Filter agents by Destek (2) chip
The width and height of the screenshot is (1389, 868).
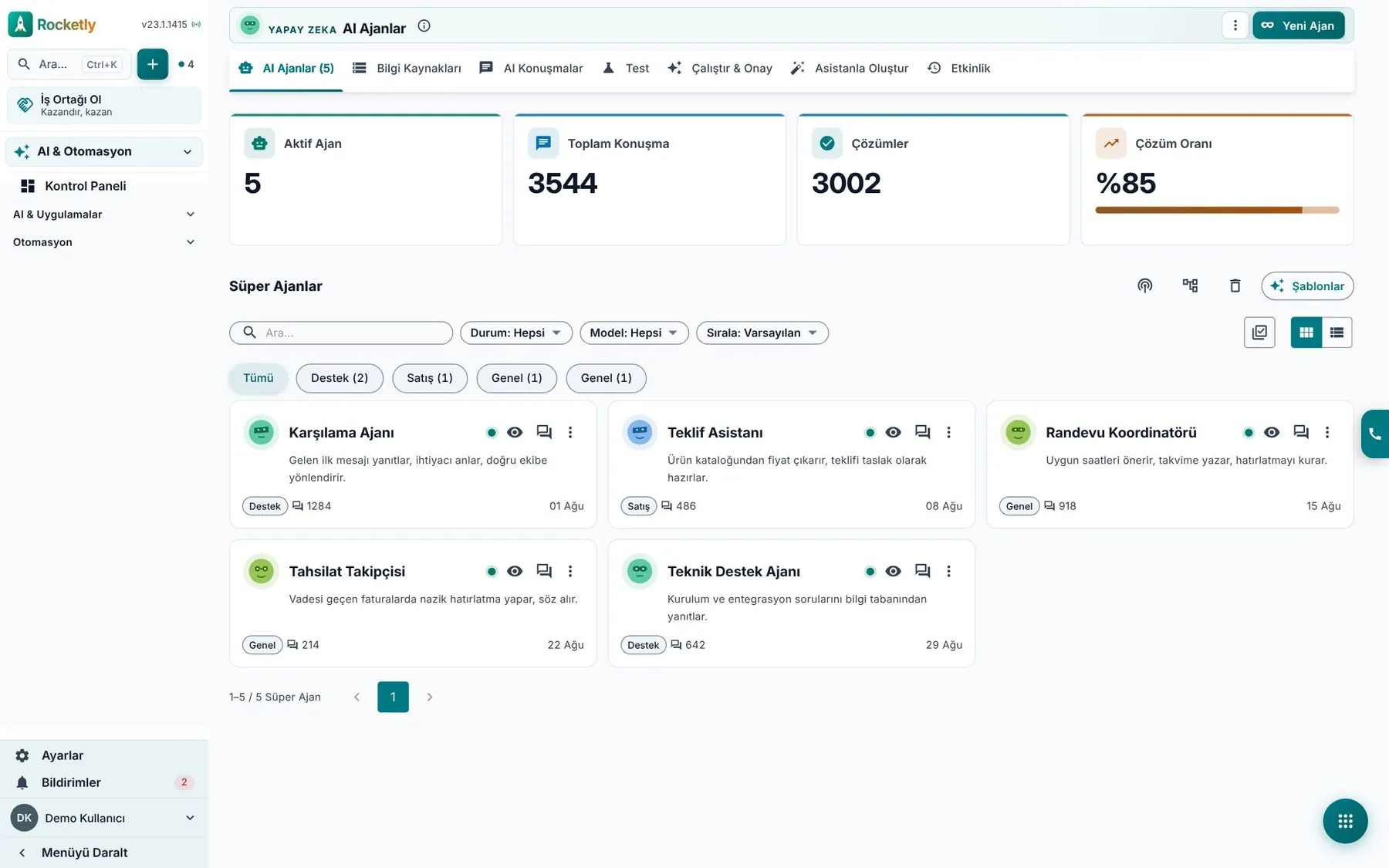[x=340, y=378]
